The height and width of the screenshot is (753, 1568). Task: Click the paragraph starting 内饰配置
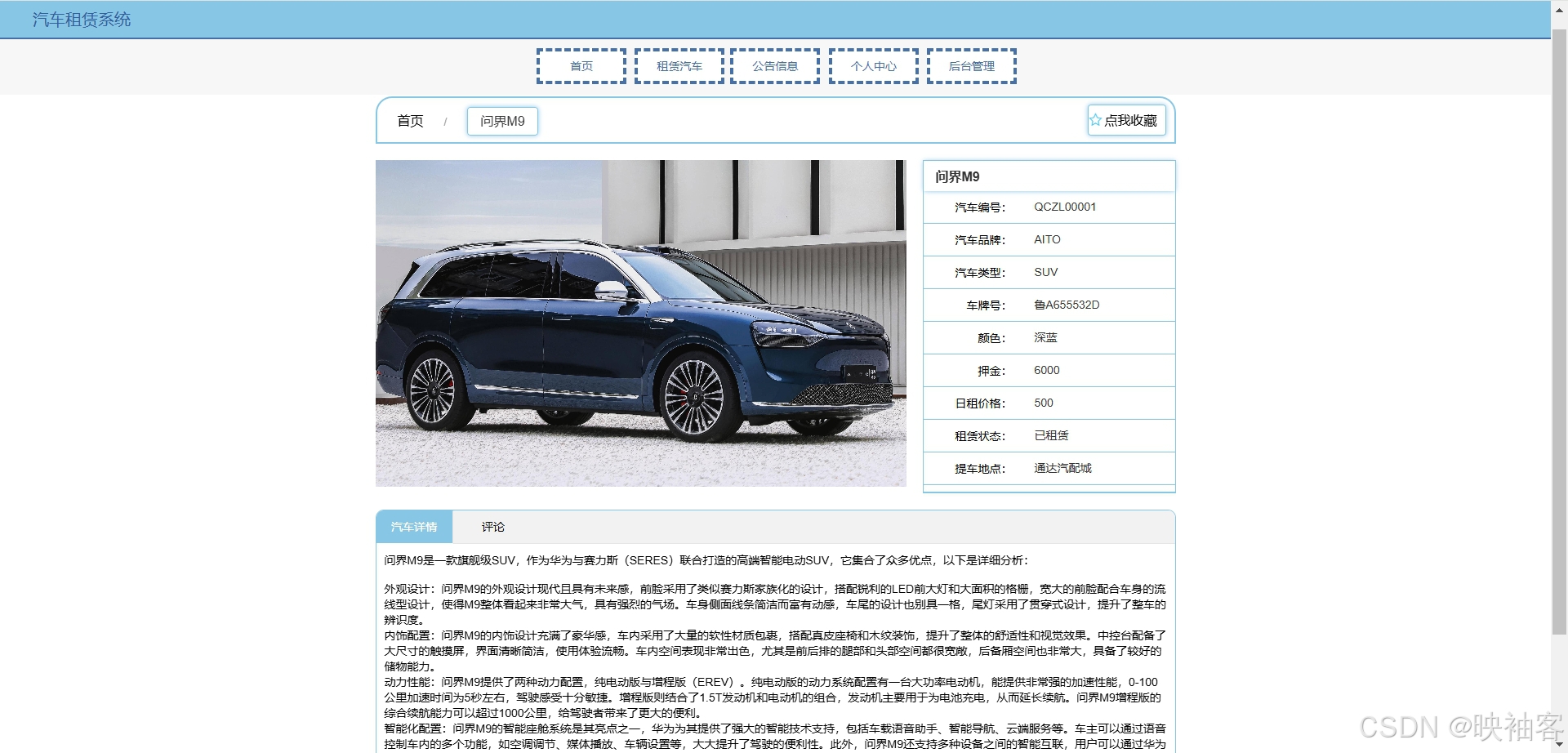tap(775, 651)
